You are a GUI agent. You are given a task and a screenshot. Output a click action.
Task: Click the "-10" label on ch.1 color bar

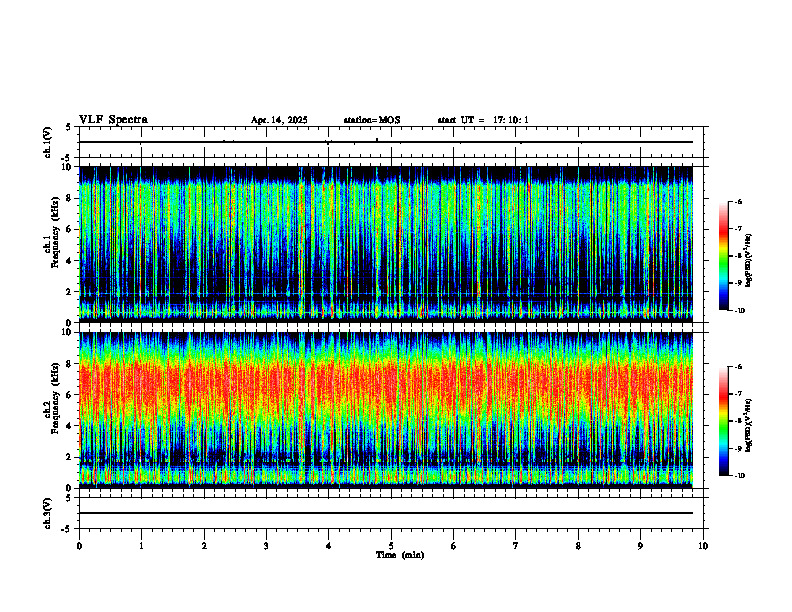pos(739,311)
